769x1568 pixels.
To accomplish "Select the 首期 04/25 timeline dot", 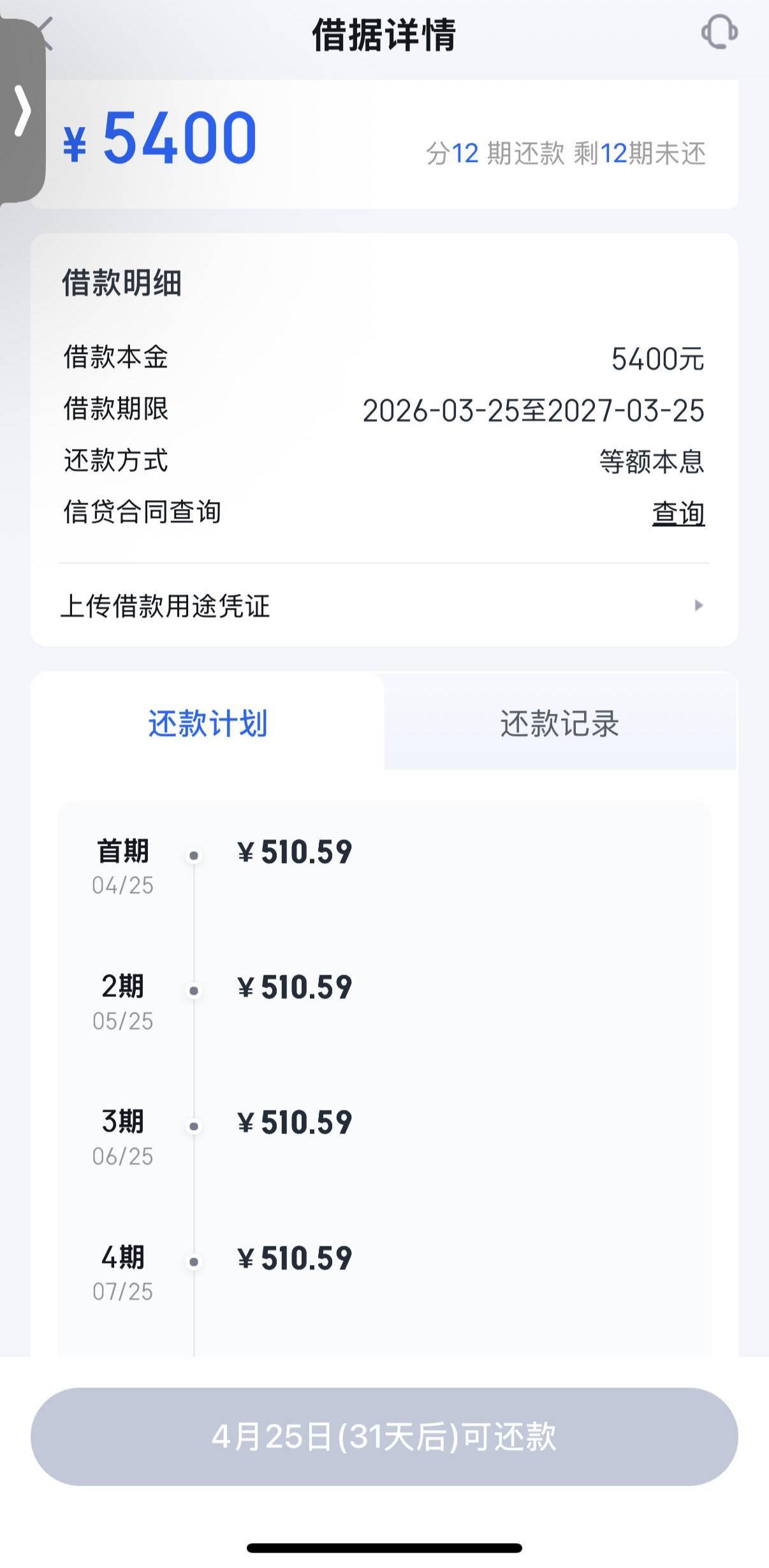I will point(194,855).
